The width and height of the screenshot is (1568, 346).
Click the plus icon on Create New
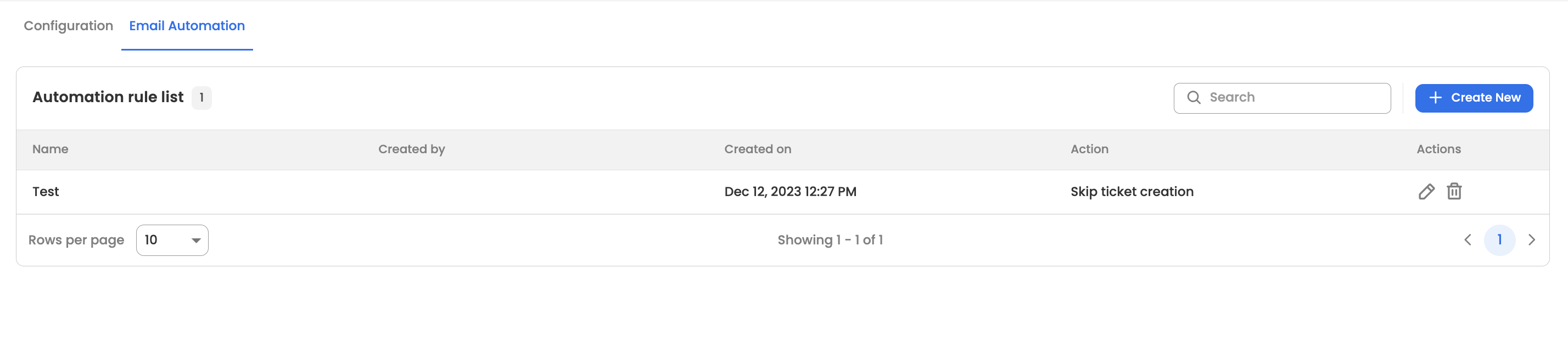click(x=1435, y=97)
